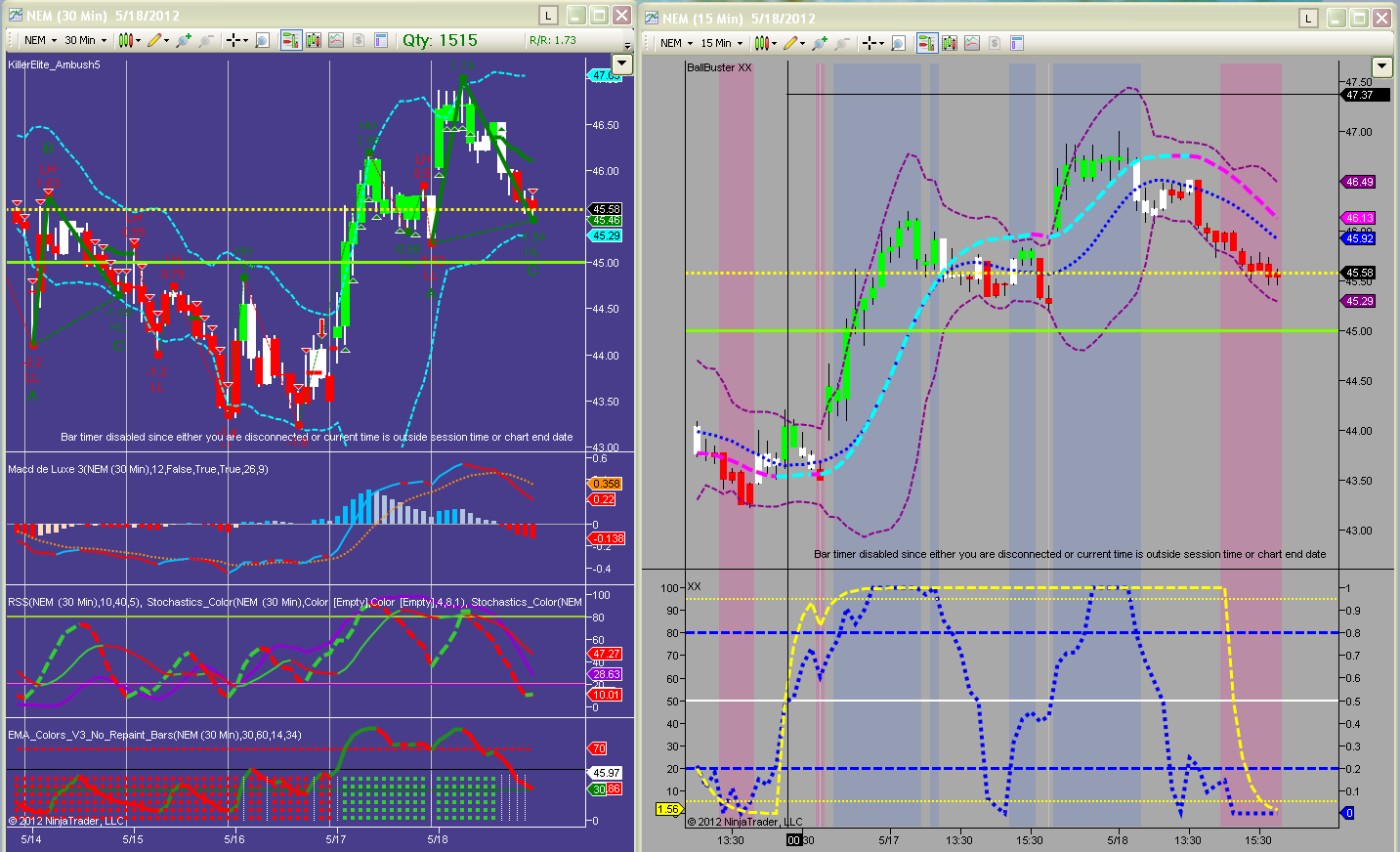
Task: Click Strategies dollar icon in 15 Min toolbar
Action: 994,43
